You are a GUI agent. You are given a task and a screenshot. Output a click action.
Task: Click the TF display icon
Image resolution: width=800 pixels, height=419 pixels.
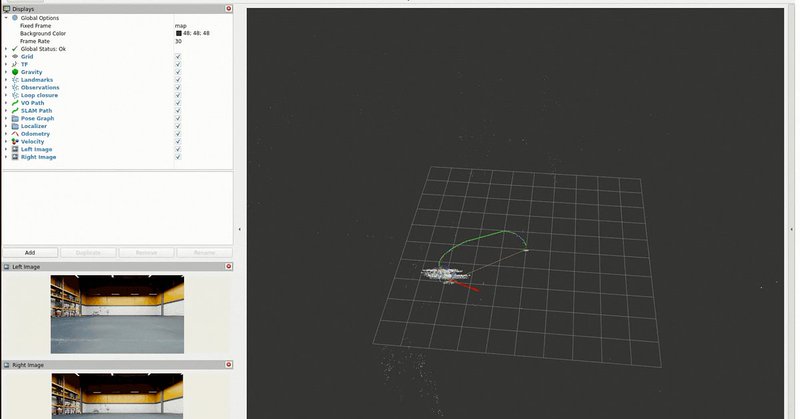[x=15, y=64]
